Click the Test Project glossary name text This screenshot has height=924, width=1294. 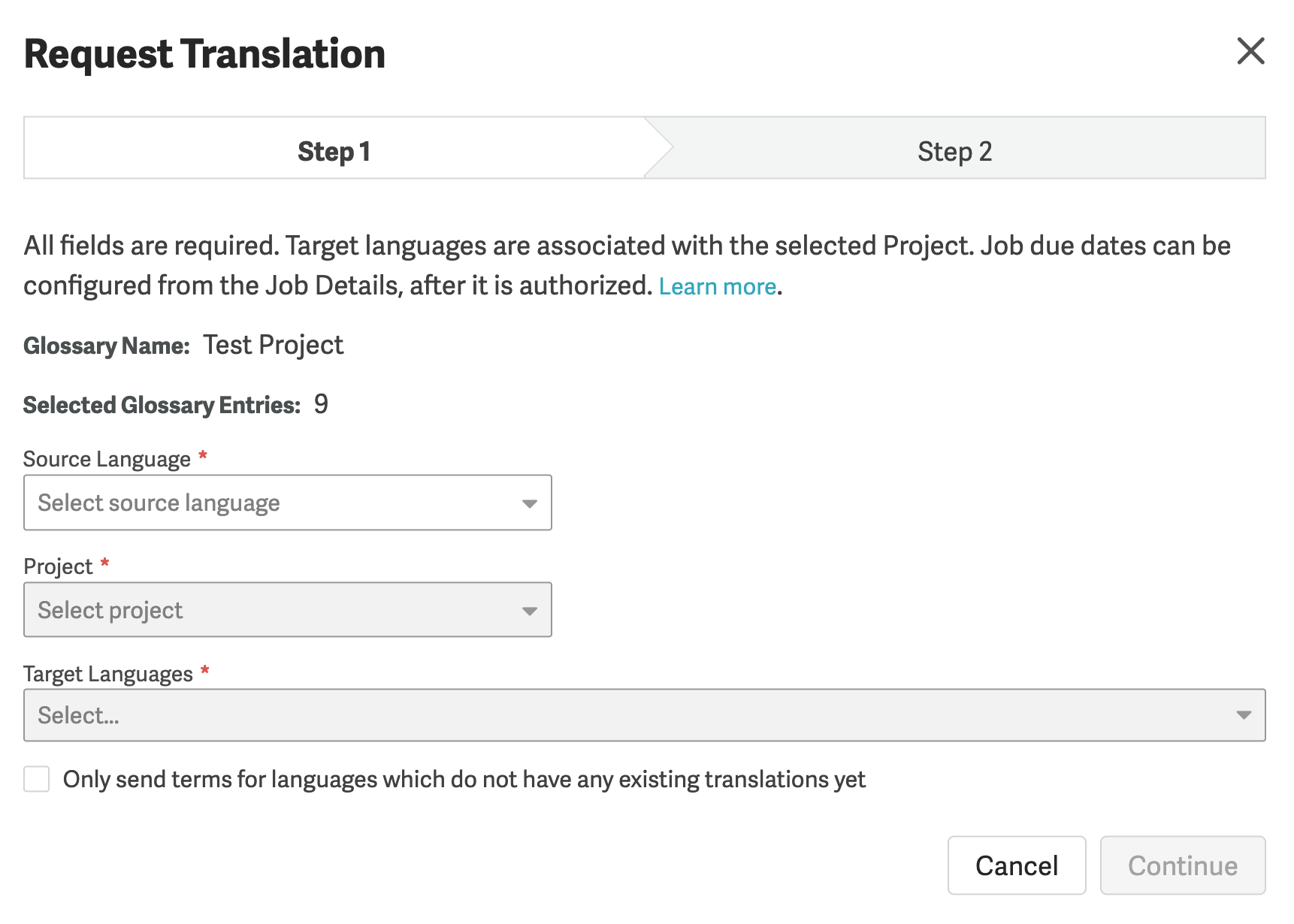(x=273, y=345)
